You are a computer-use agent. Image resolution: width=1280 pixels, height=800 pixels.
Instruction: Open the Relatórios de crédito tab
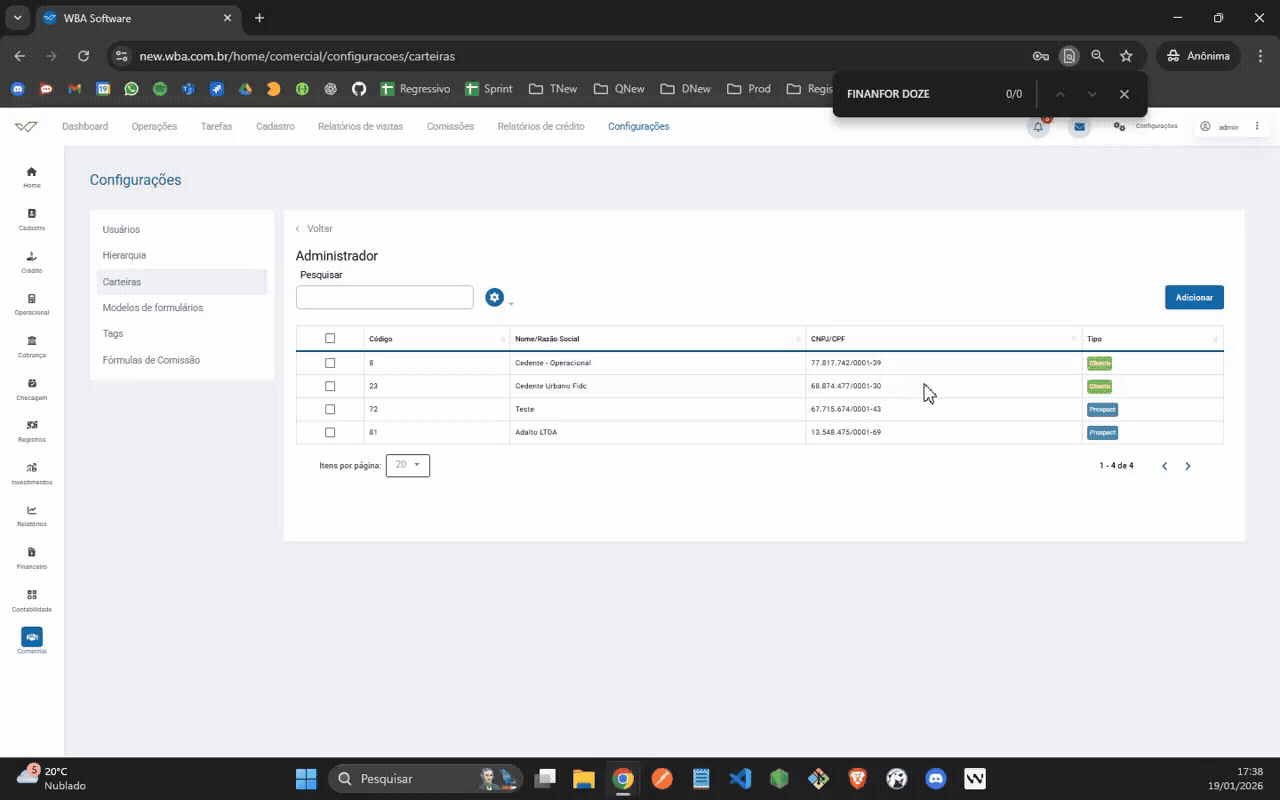point(541,127)
